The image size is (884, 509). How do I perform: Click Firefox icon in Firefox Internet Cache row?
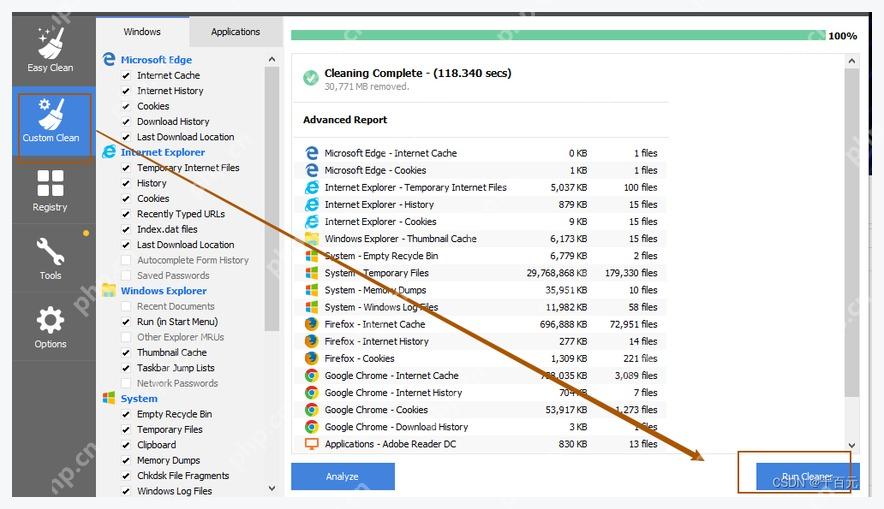point(311,324)
